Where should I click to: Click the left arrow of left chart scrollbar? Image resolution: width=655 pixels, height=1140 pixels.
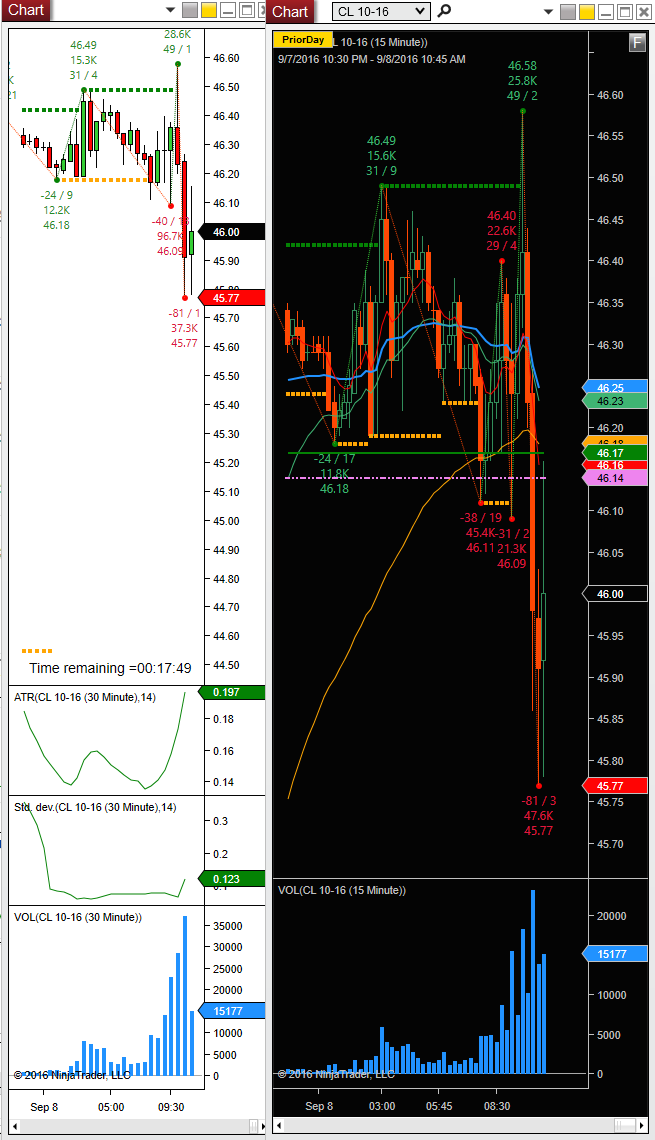[x=15, y=1126]
